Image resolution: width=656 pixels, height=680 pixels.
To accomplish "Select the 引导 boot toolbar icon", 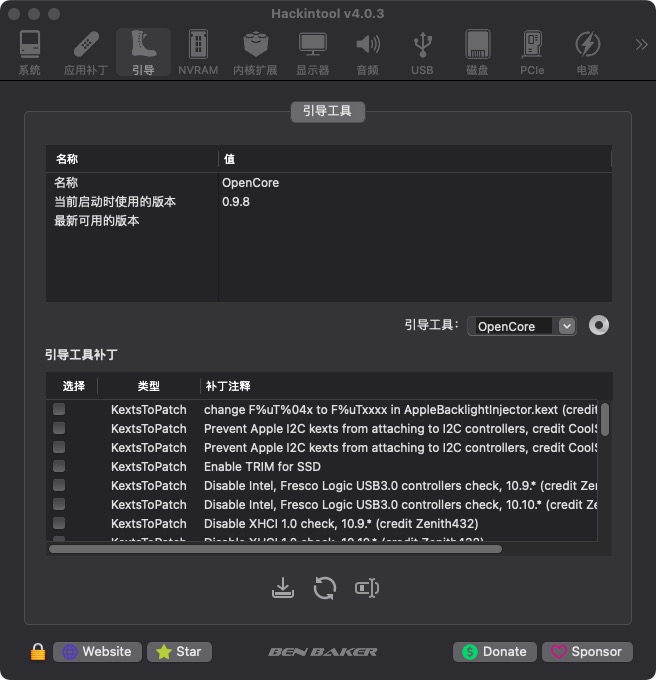I will (x=144, y=52).
